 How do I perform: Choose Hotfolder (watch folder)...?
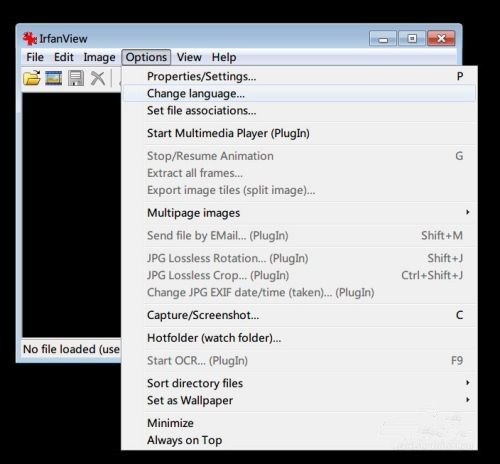coord(299,338)
